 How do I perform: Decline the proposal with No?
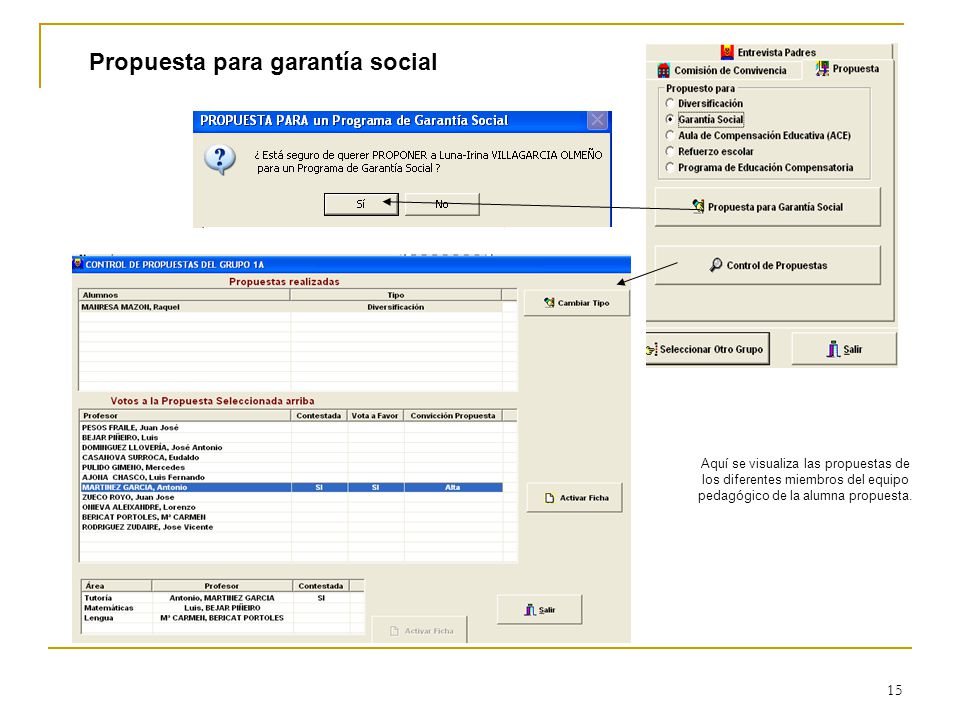pyautogui.click(x=441, y=204)
